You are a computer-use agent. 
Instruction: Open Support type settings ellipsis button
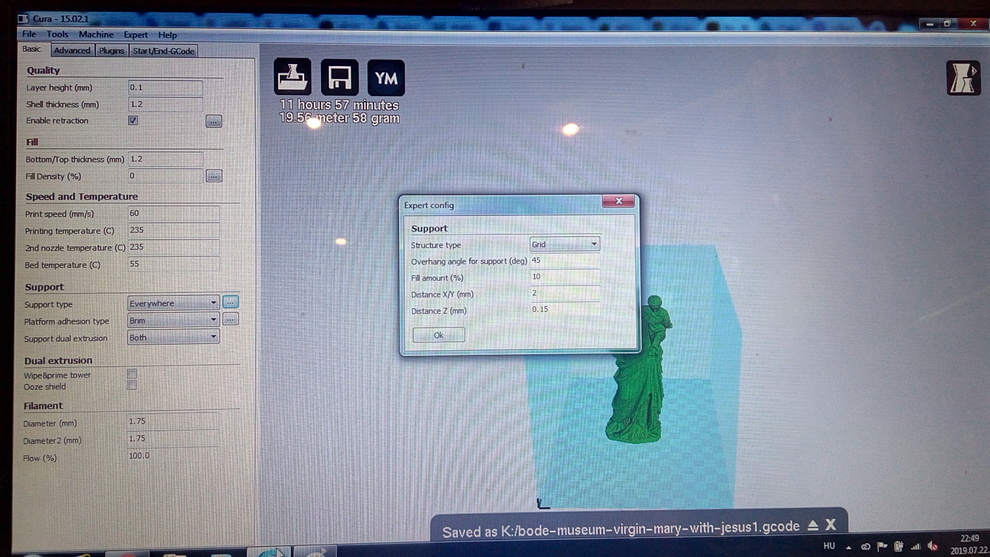(230, 302)
